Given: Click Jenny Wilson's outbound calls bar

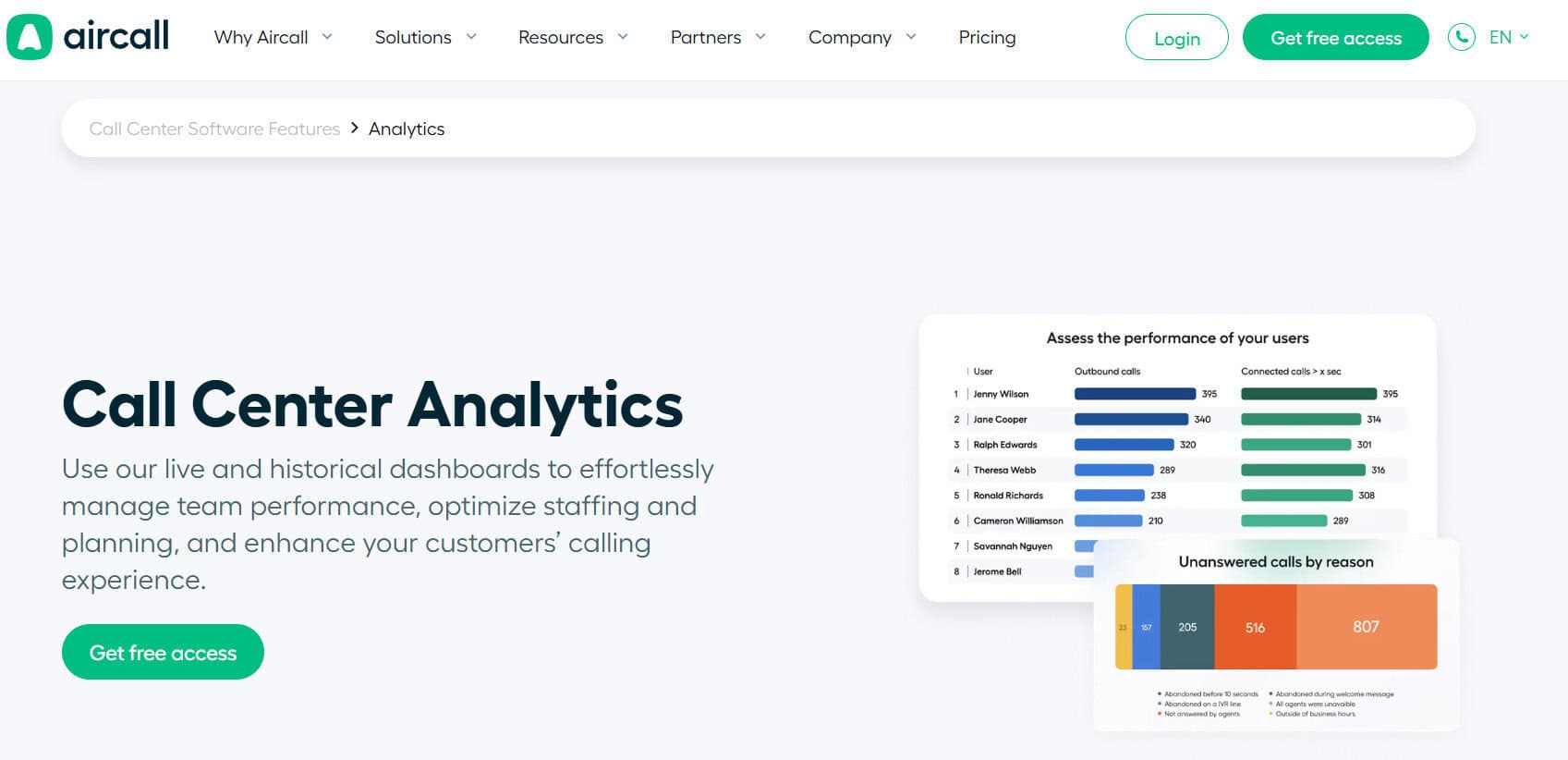Looking at the screenshot, I should tap(1135, 394).
